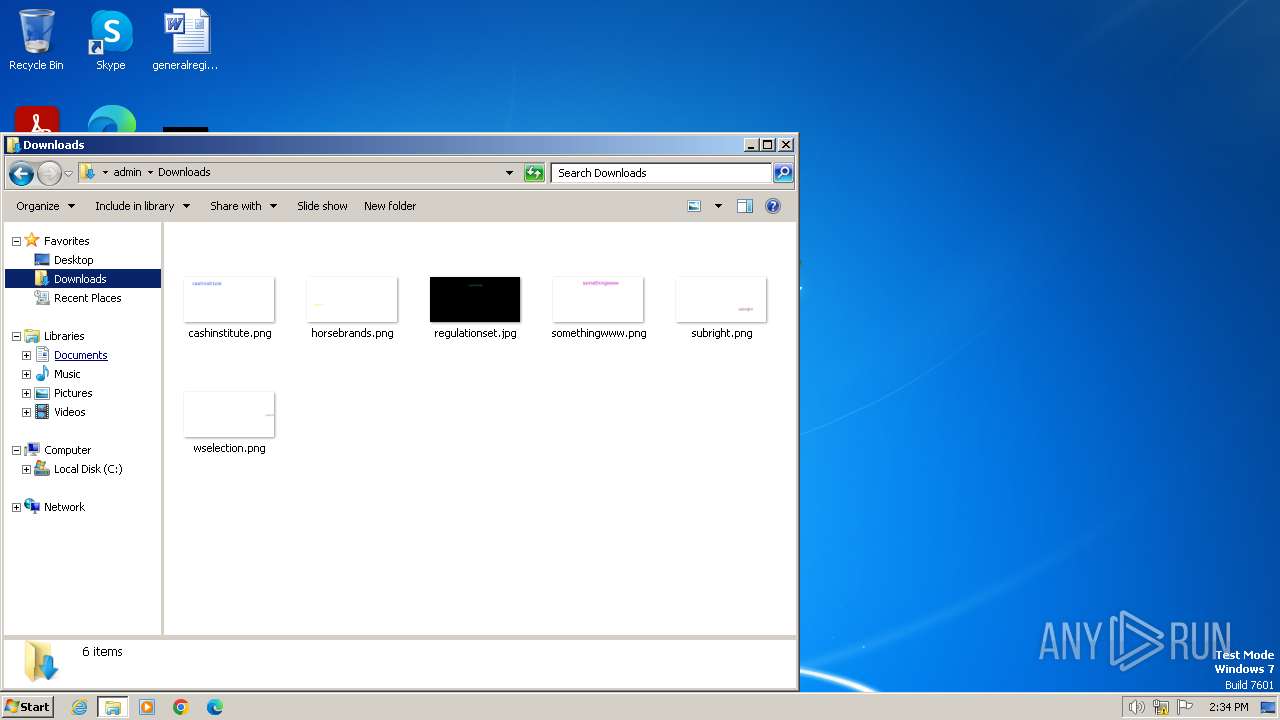This screenshot has width=1280, height=720.
Task: Select the Documents library
Action: point(80,355)
